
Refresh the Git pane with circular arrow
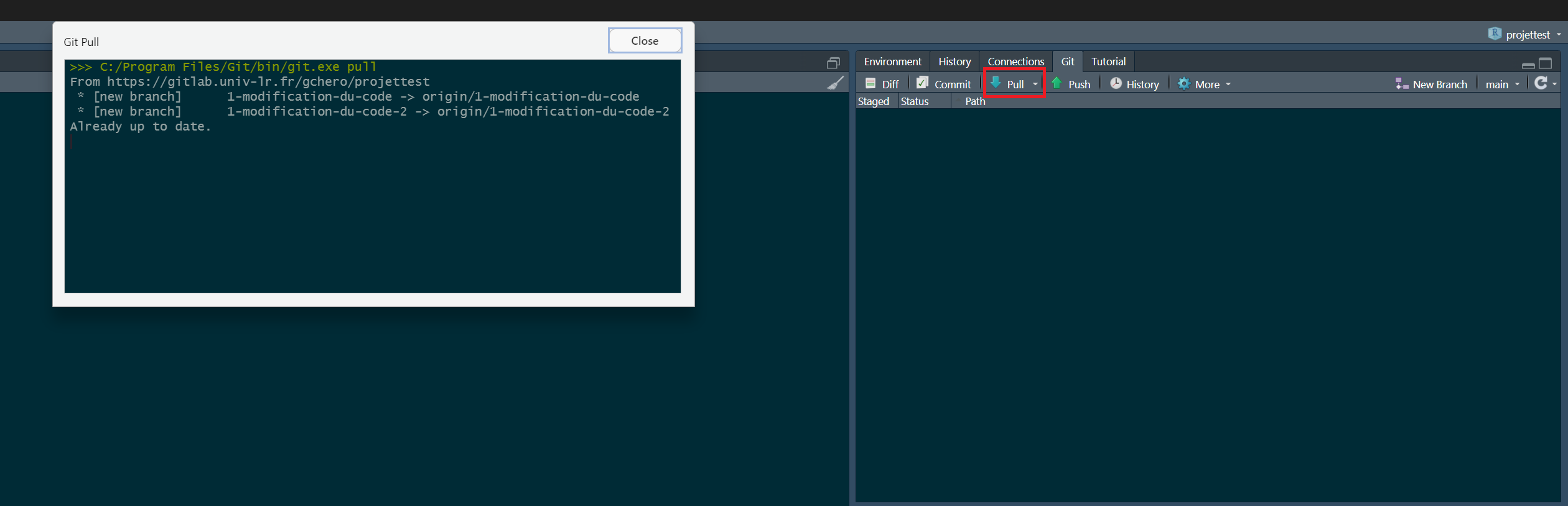[x=1541, y=83]
